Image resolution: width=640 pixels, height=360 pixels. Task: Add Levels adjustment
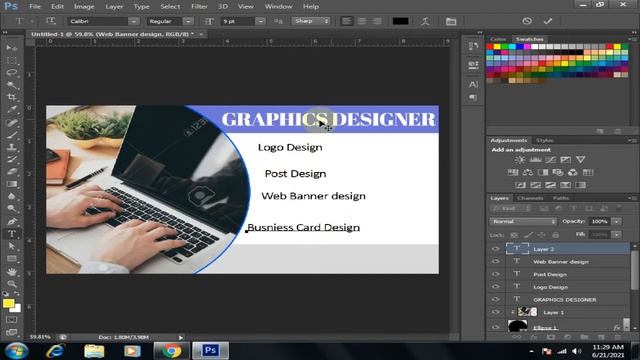pos(535,160)
